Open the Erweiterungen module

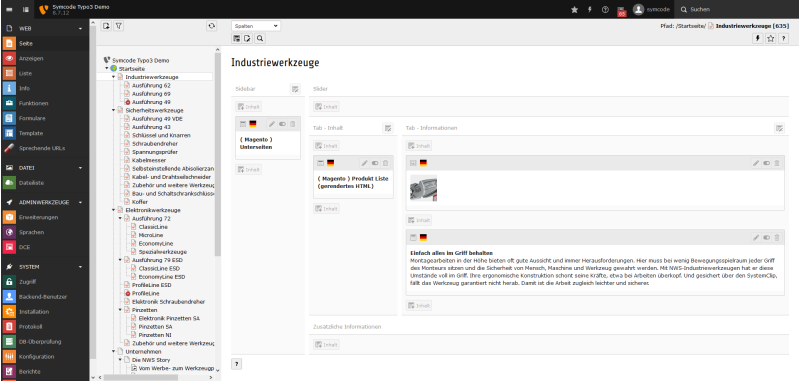44,217
